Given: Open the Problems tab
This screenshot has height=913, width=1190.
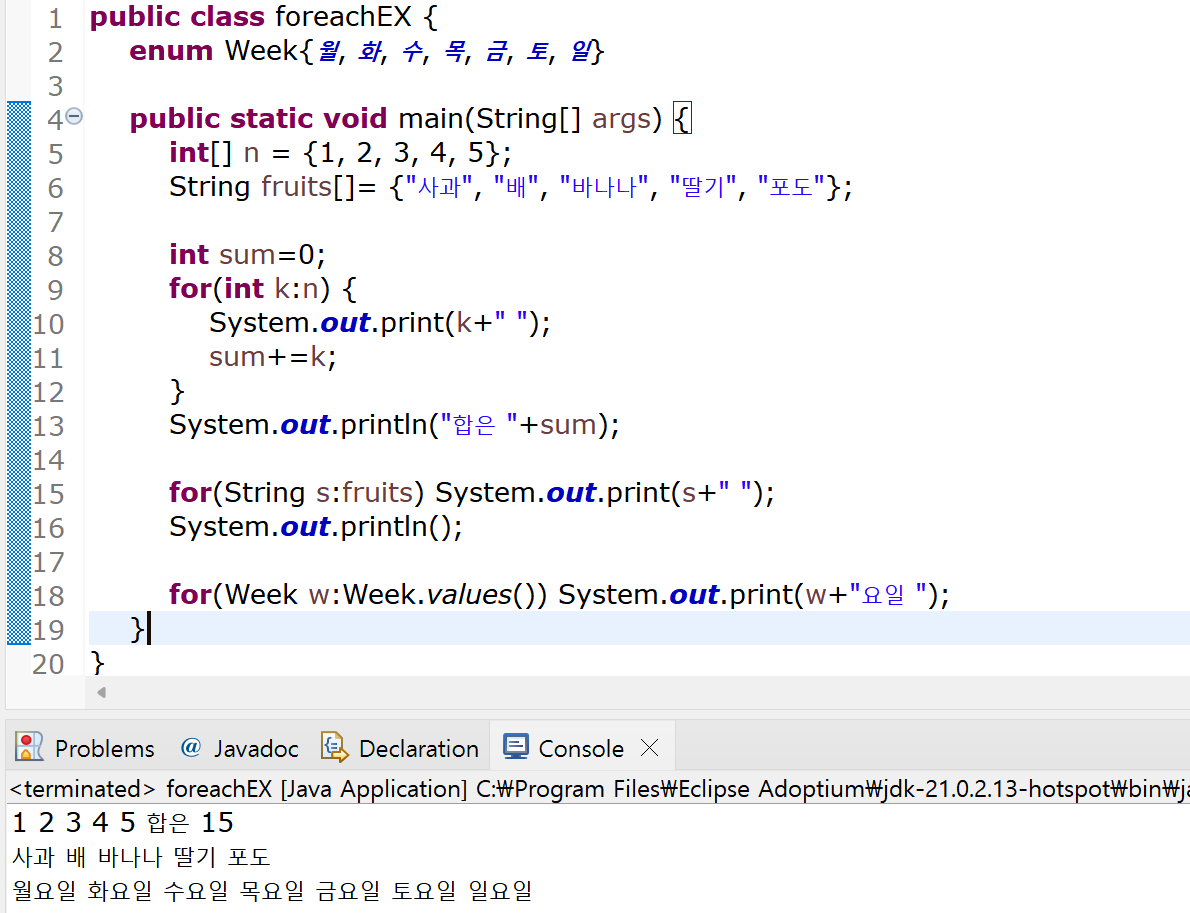Looking at the screenshot, I should pyautogui.click(x=85, y=748).
